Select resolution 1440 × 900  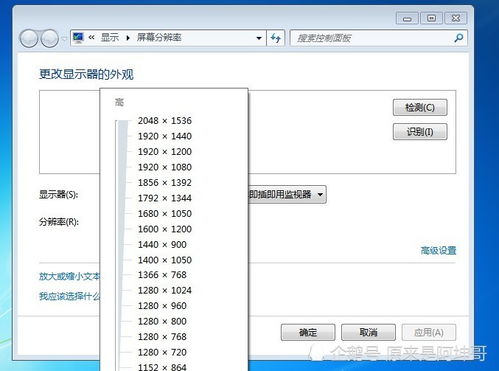pos(162,245)
